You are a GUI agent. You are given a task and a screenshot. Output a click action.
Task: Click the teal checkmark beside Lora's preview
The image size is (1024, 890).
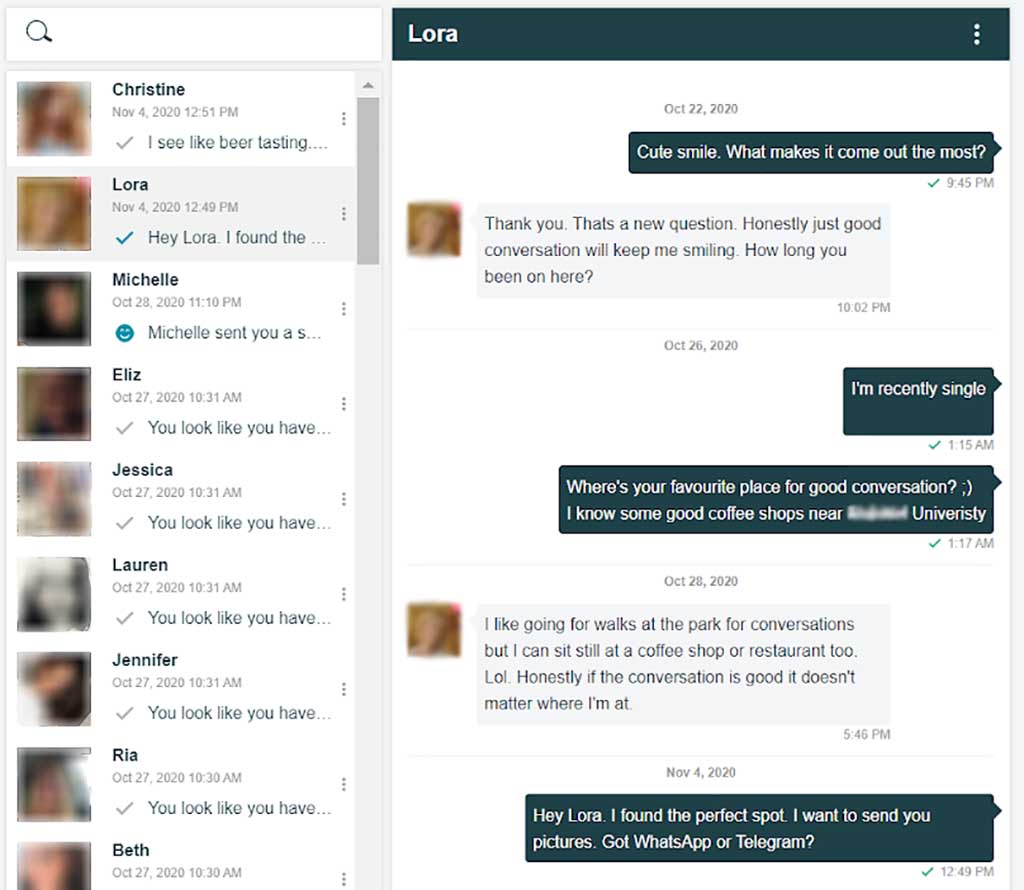121,238
